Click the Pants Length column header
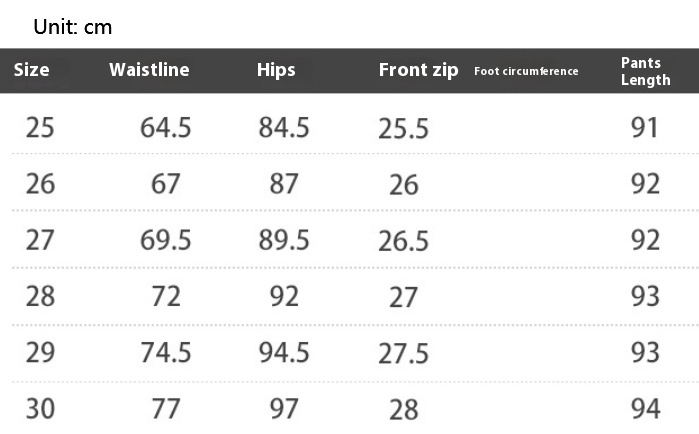This screenshot has width=699, height=434. coord(646,71)
